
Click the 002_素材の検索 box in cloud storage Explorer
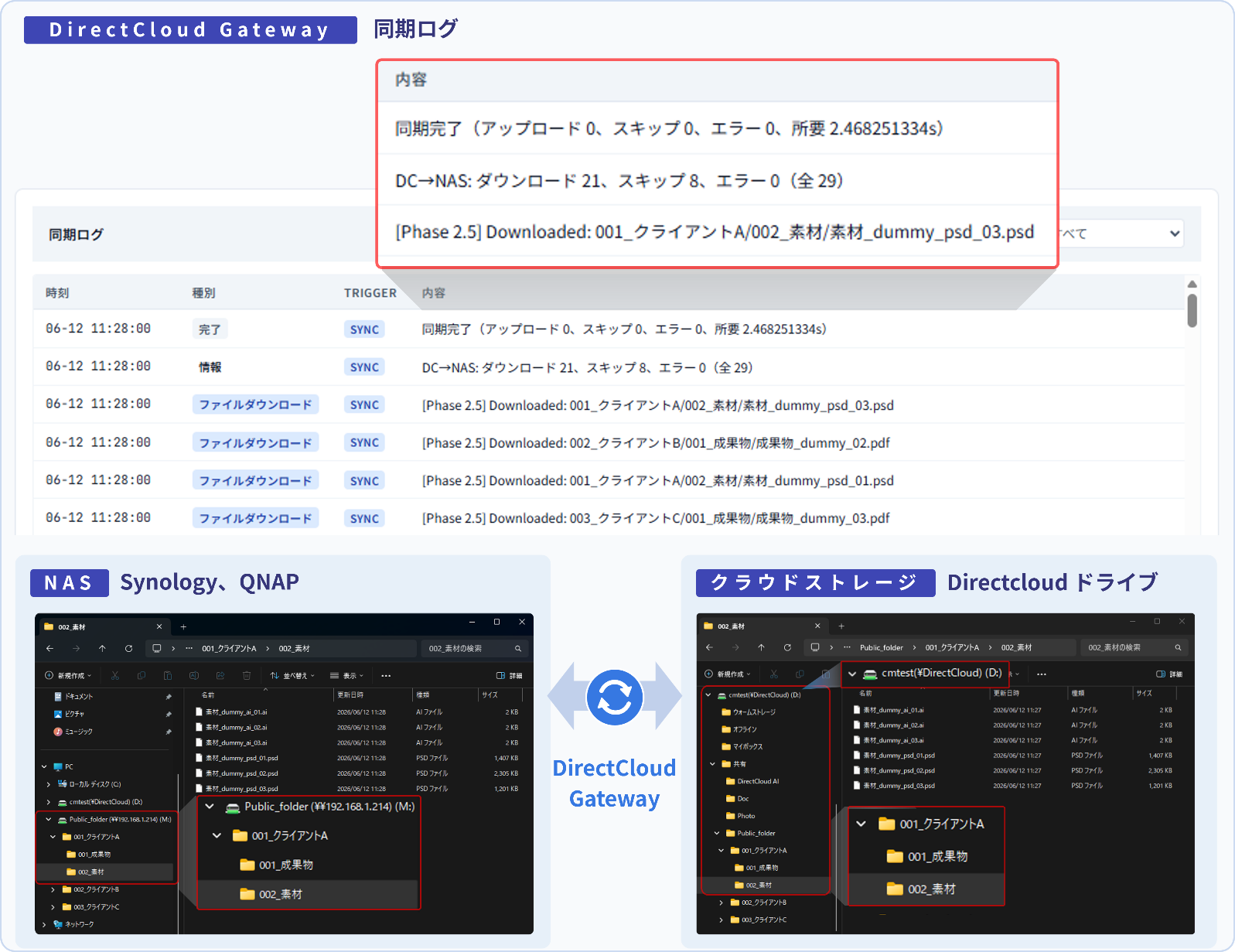click(x=1133, y=647)
